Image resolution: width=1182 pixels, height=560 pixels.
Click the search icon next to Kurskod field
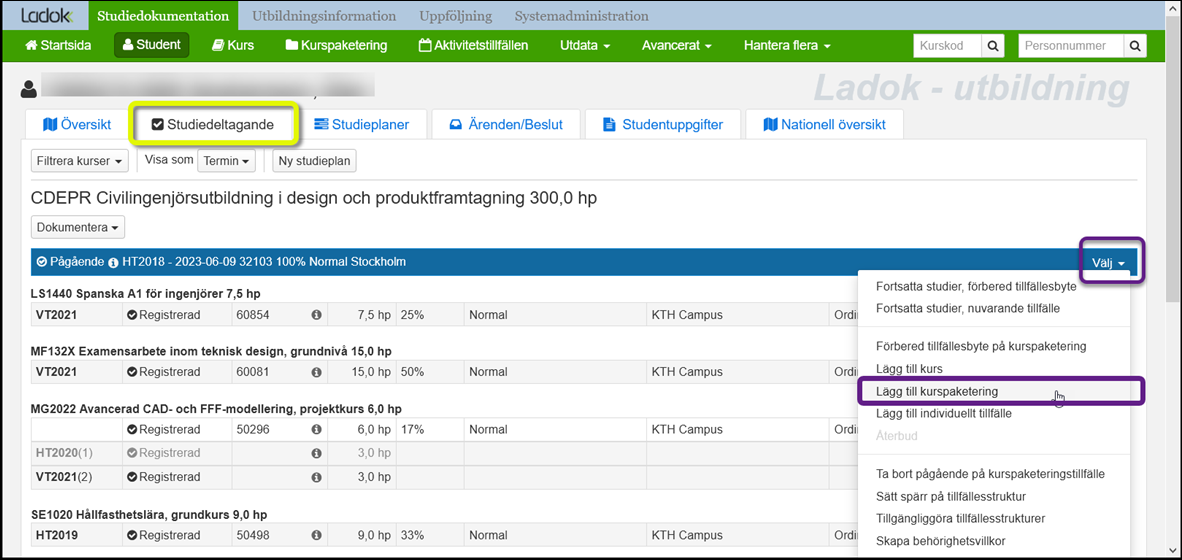coord(993,46)
